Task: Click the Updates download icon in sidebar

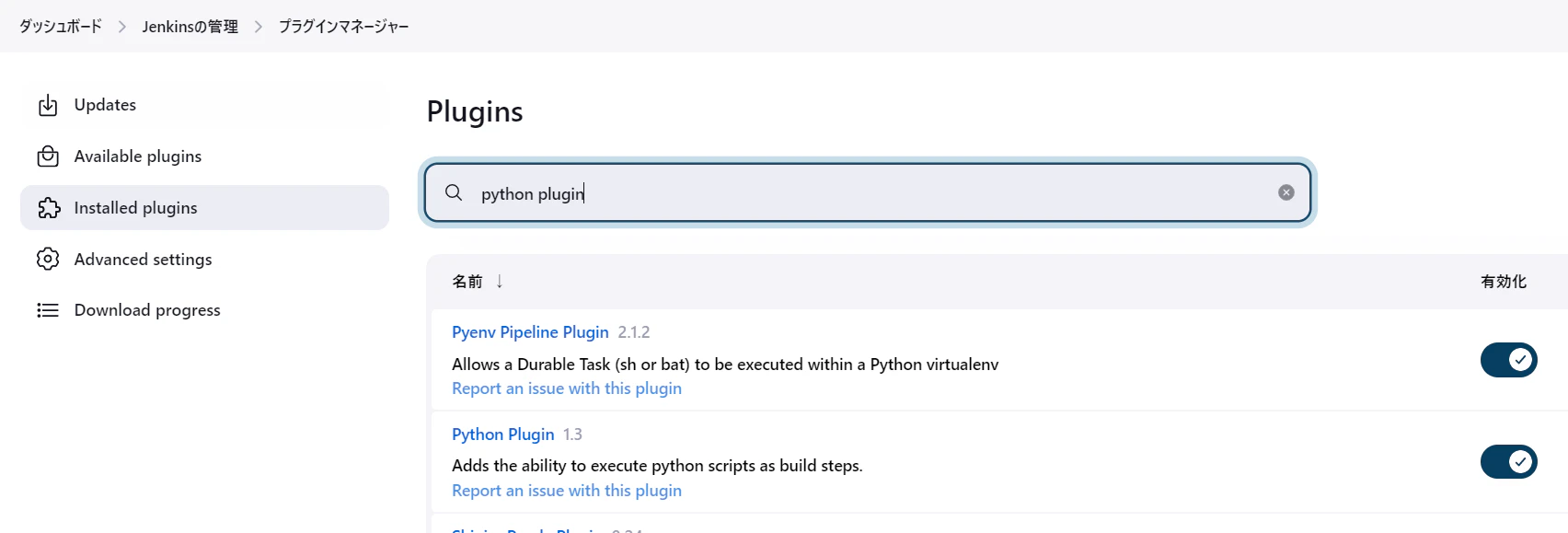Action: pos(48,105)
